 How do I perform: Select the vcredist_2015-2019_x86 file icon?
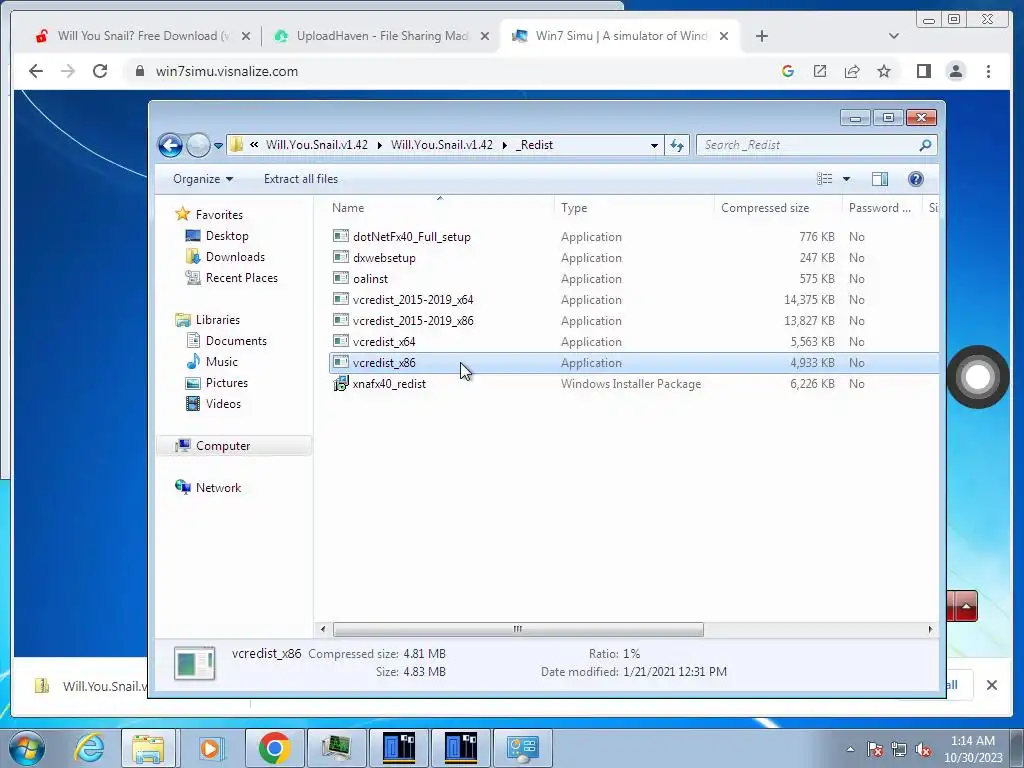(341, 321)
